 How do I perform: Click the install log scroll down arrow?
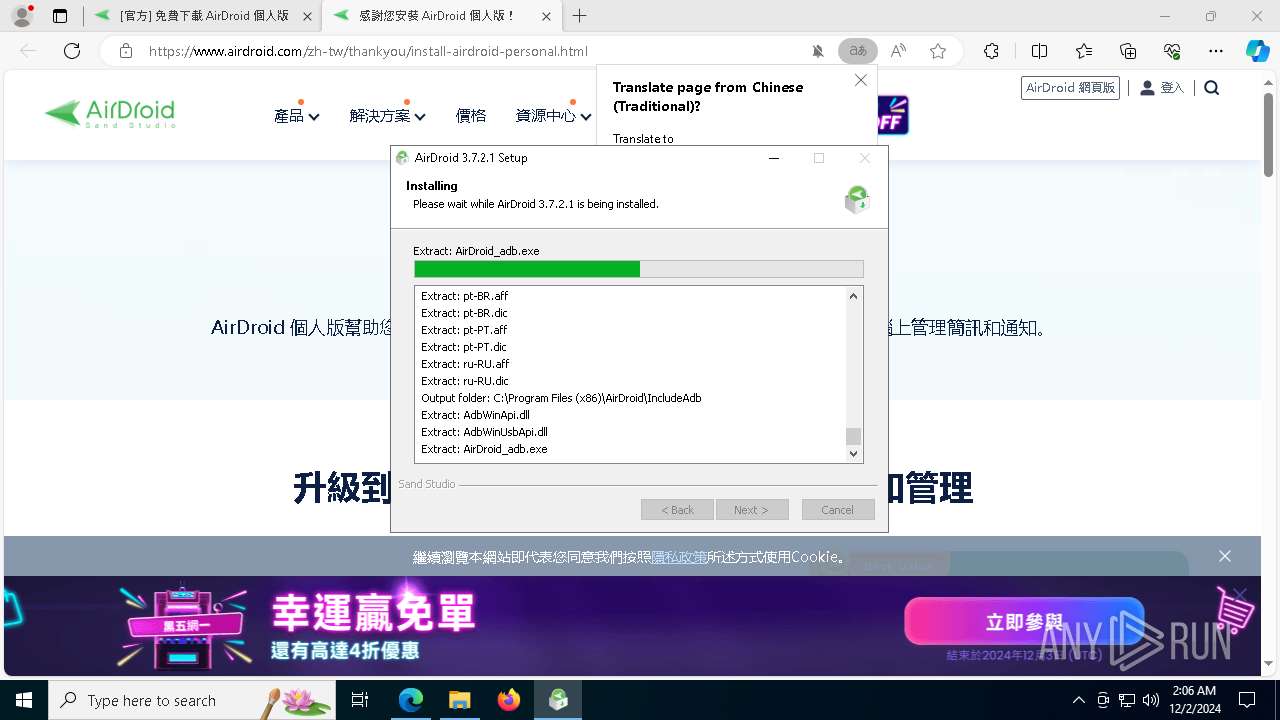pyautogui.click(x=853, y=453)
